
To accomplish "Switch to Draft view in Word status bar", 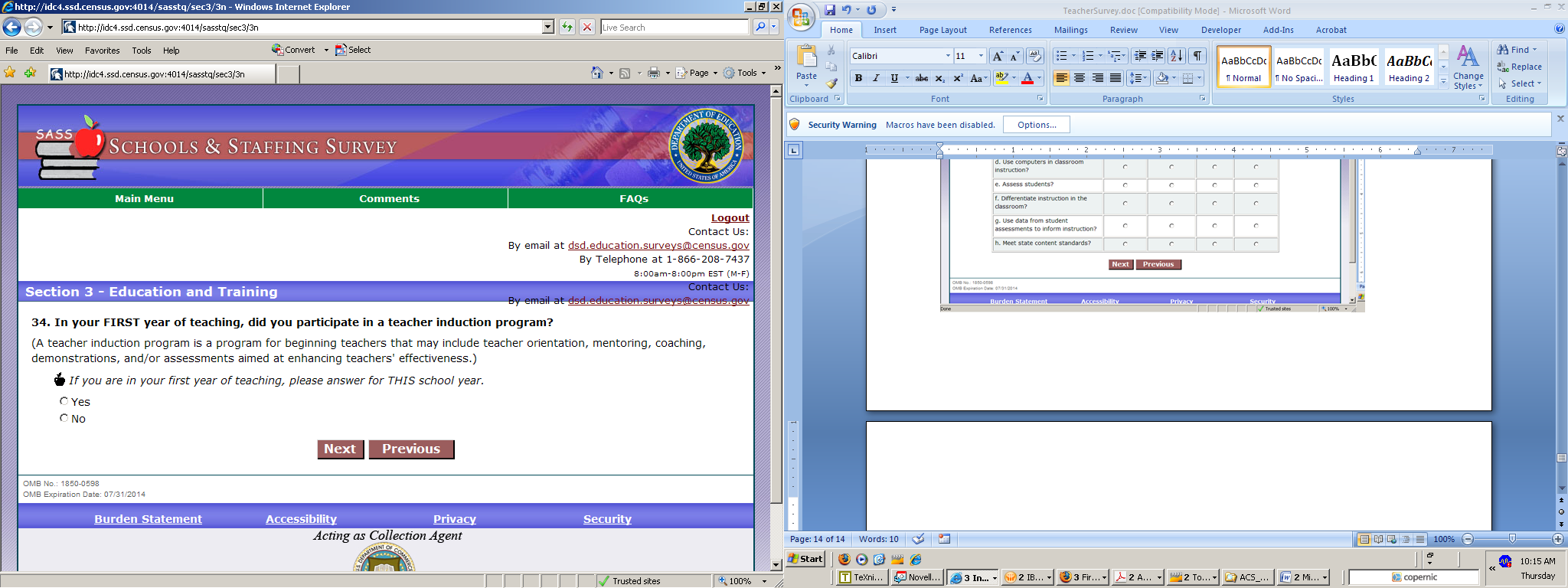I will [1420, 539].
